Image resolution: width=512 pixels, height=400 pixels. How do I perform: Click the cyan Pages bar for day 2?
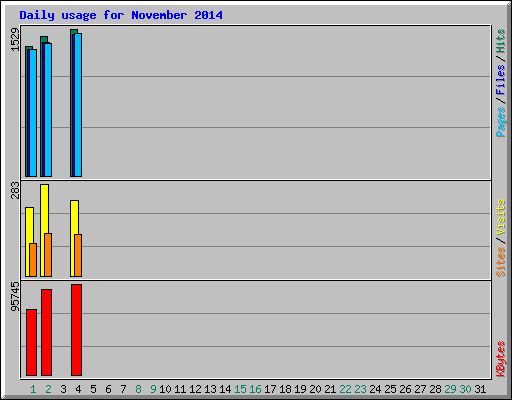48,110
